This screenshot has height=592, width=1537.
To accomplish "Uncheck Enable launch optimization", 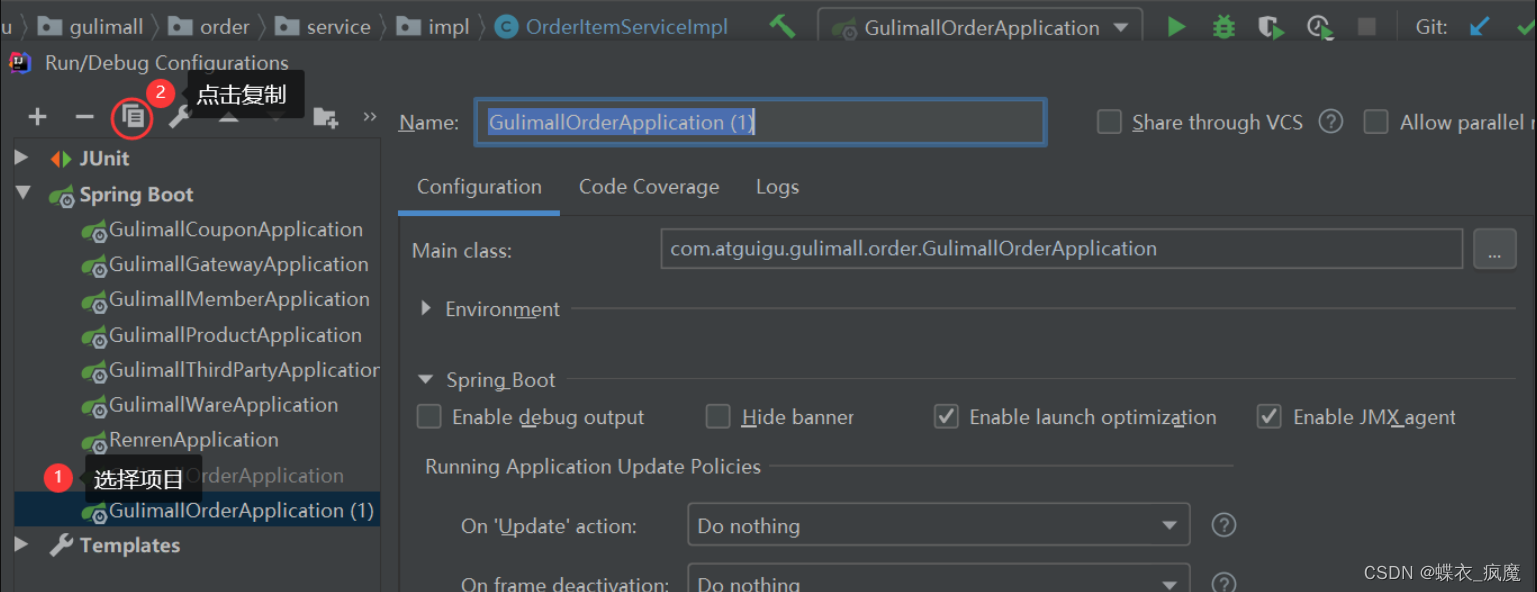I will (x=946, y=417).
